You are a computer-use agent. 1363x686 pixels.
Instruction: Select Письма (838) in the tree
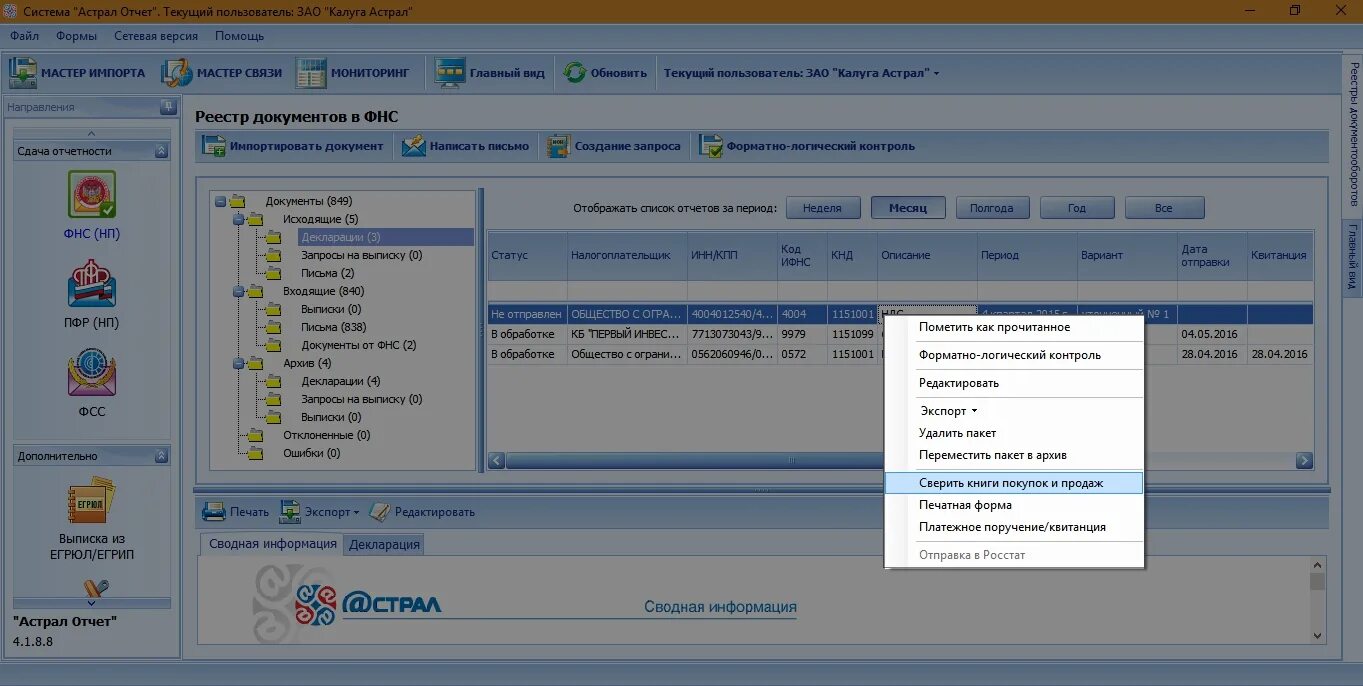click(x=333, y=327)
